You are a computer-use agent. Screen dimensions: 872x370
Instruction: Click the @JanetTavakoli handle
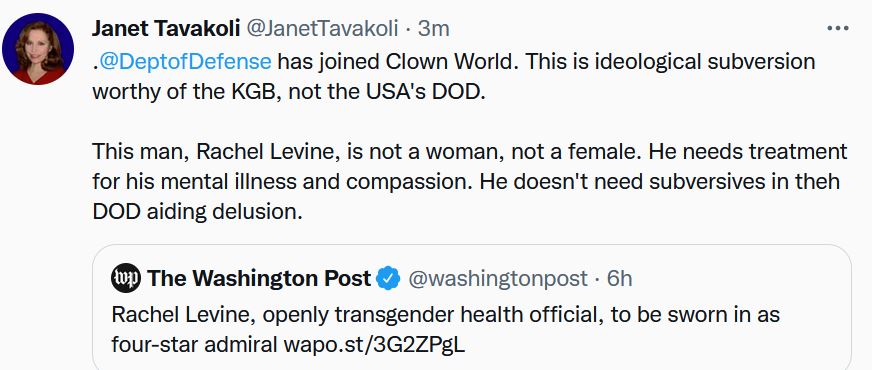tap(322, 28)
